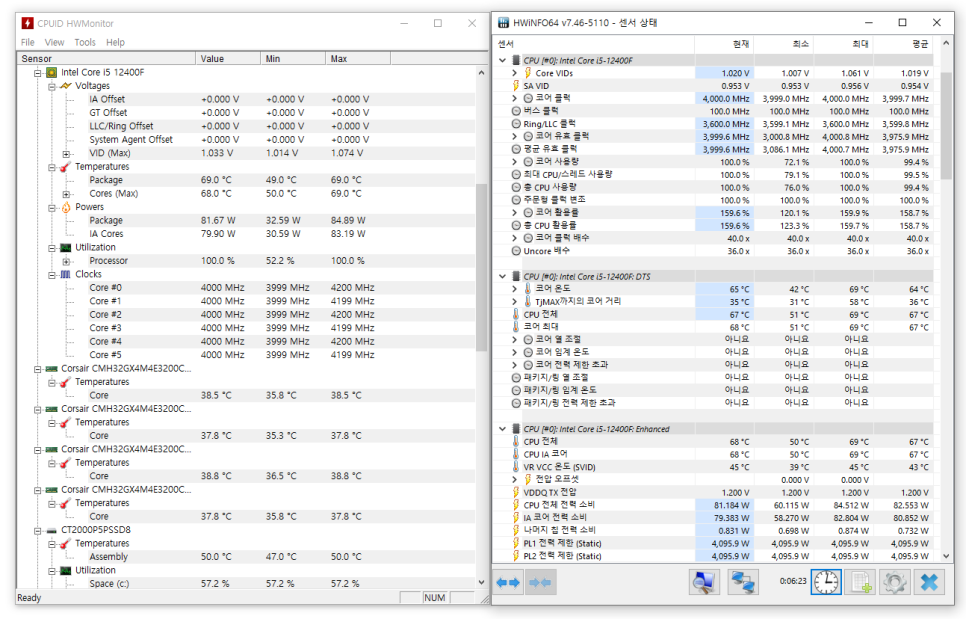Click the scroll-down arrow of HWMonitor list
Image resolution: width=966 pixels, height=619 pixels.
(481, 583)
